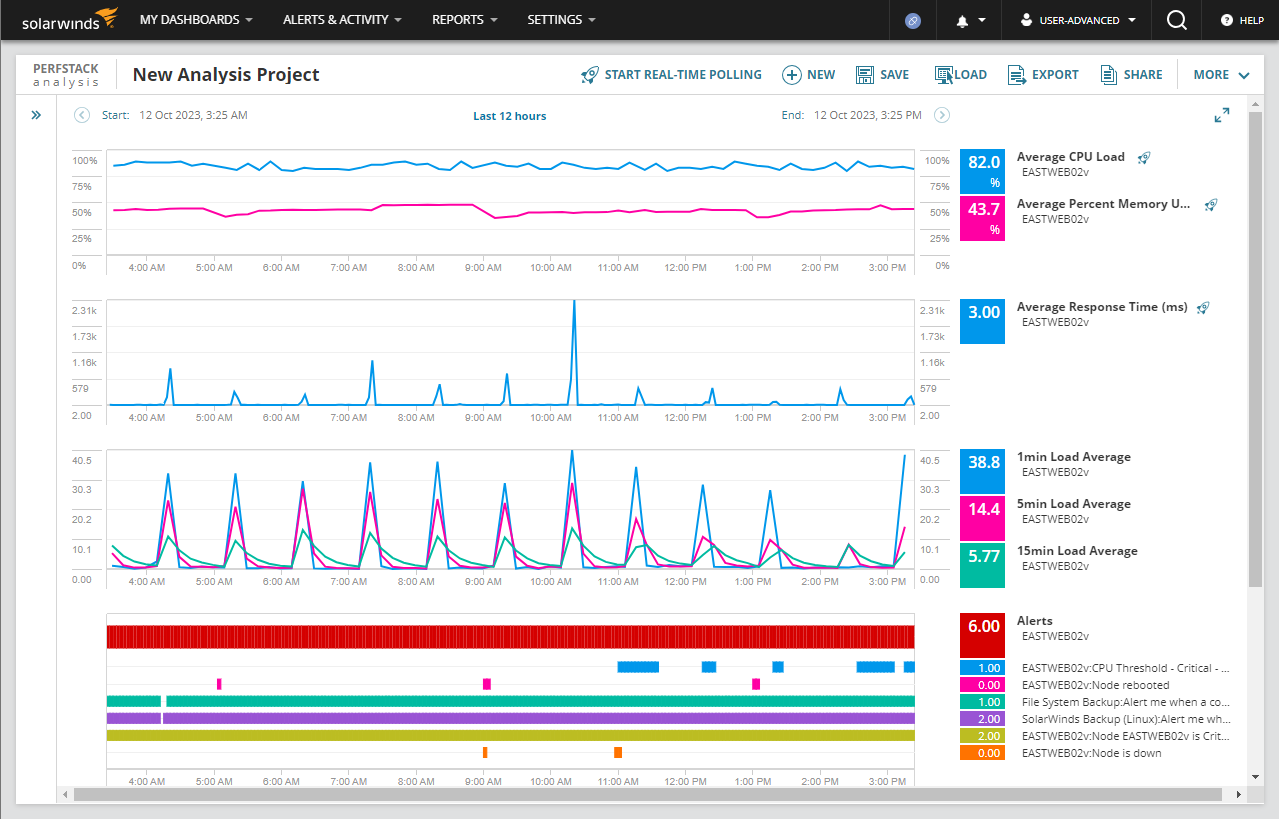
Task: Expand the metric palette with double chevron
Action: point(36,115)
